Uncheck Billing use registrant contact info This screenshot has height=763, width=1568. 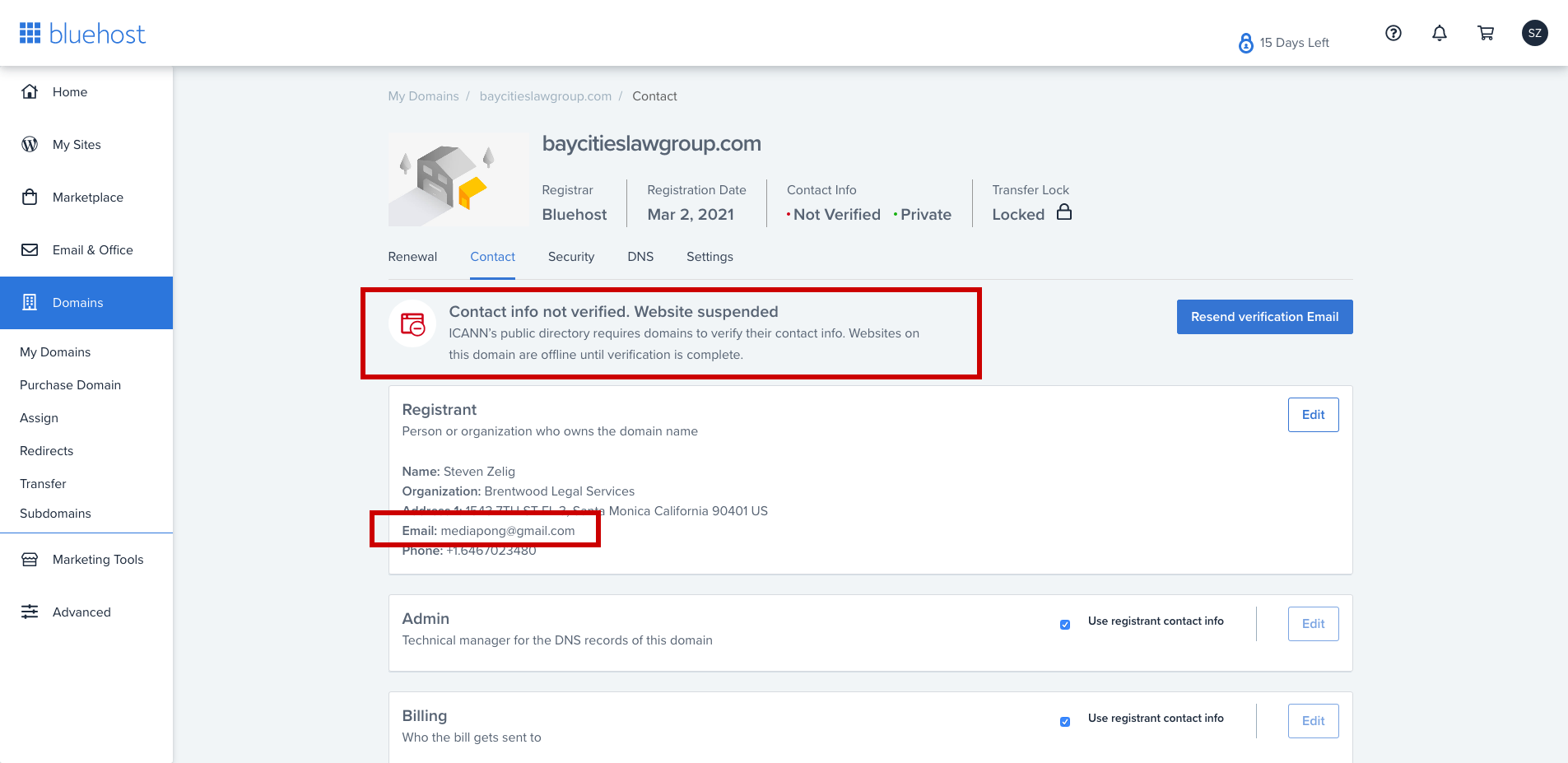[x=1065, y=722]
